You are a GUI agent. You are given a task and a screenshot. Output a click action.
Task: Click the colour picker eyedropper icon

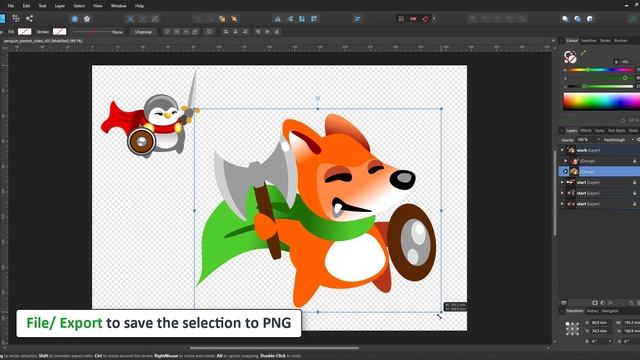(x=583, y=53)
